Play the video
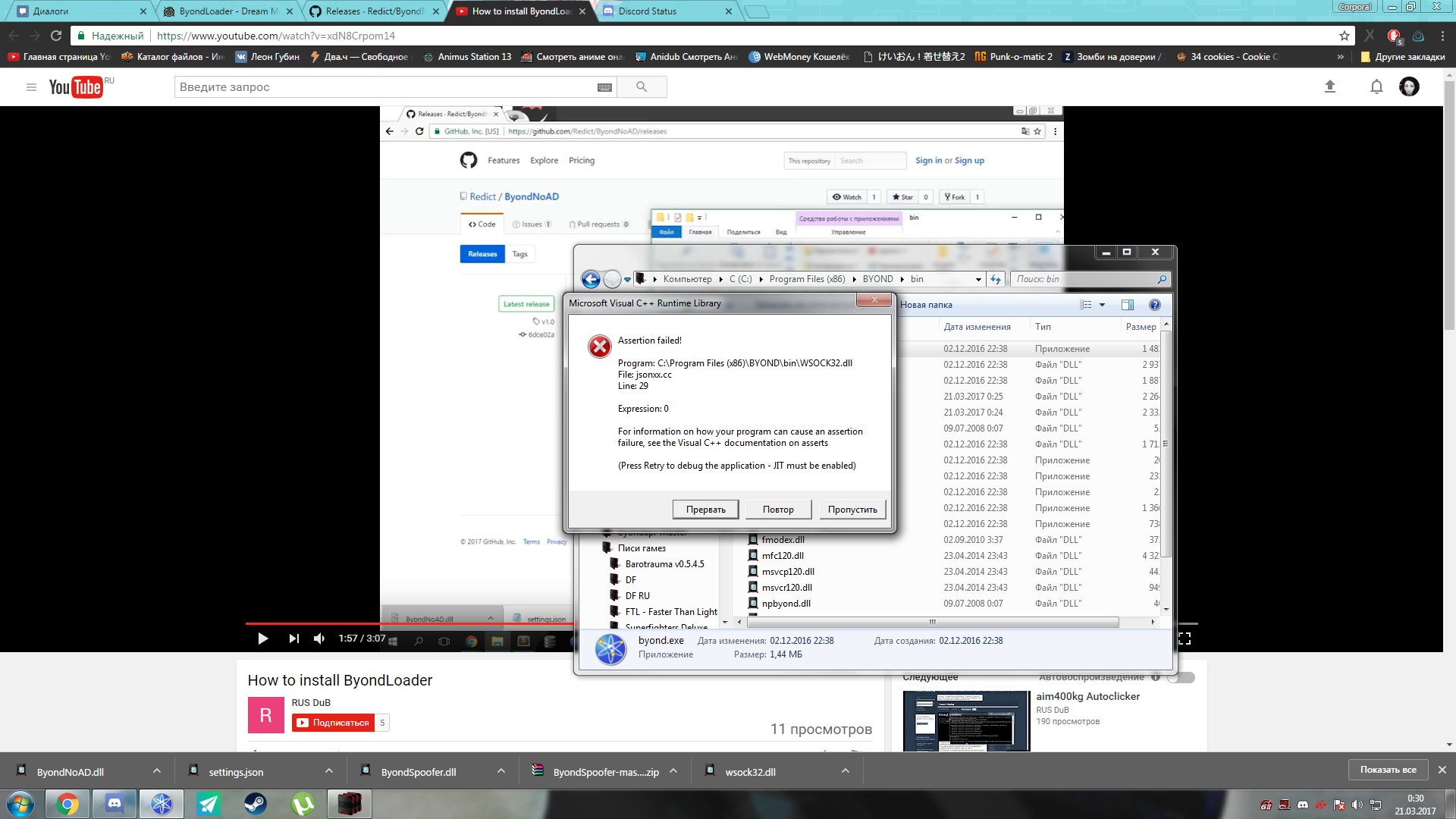The width and height of the screenshot is (1456, 819). [x=262, y=639]
